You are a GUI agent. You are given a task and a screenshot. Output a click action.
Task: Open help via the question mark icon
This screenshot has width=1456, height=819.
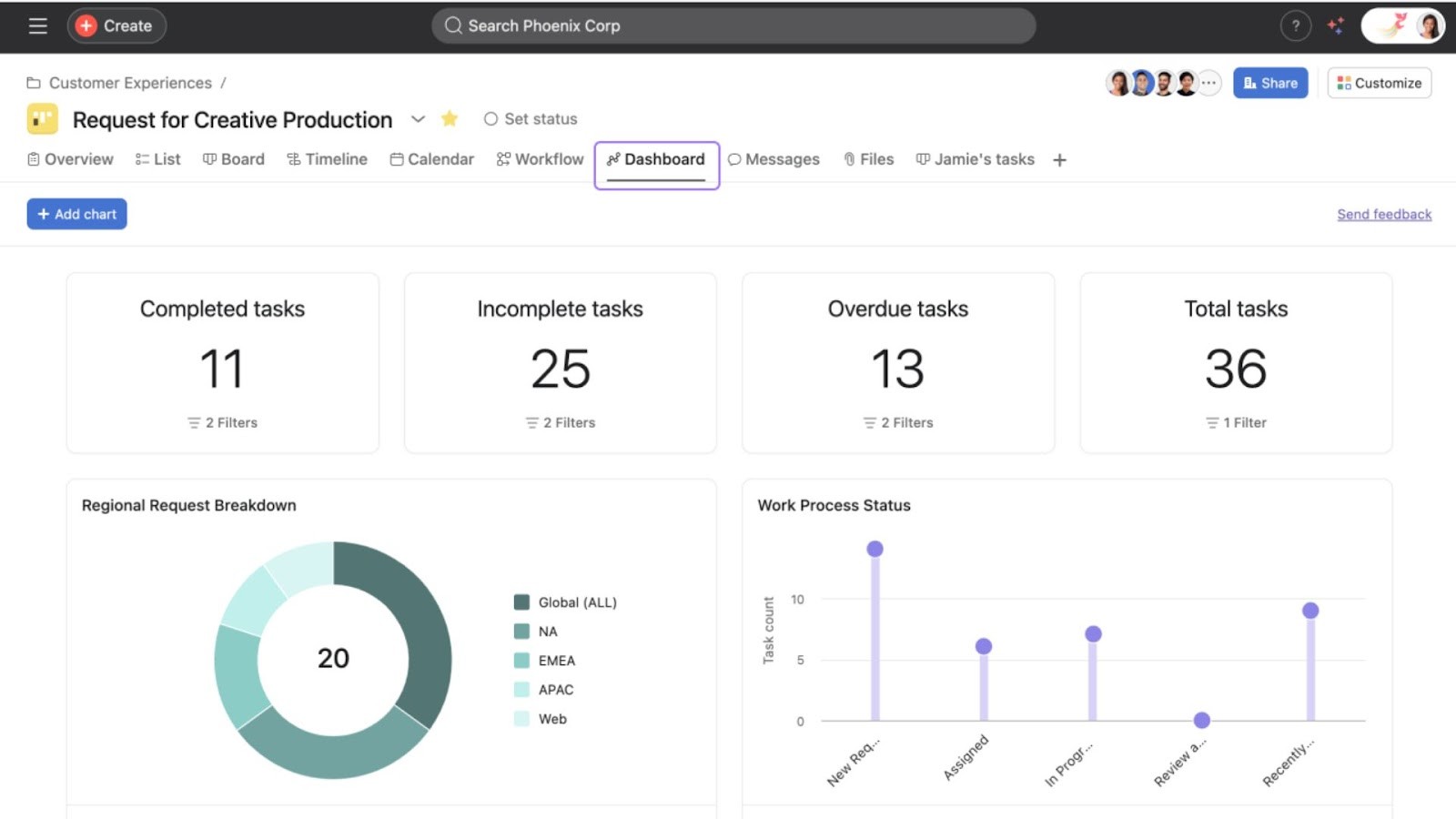[x=1295, y=25]
